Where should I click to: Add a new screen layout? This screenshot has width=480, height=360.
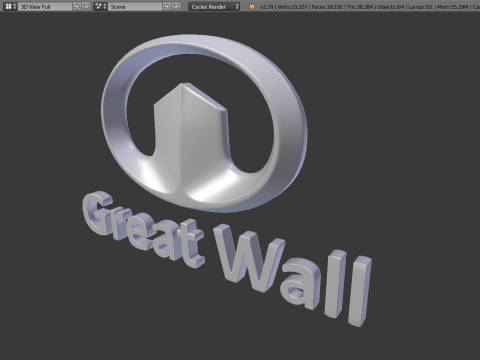point(77,6)
